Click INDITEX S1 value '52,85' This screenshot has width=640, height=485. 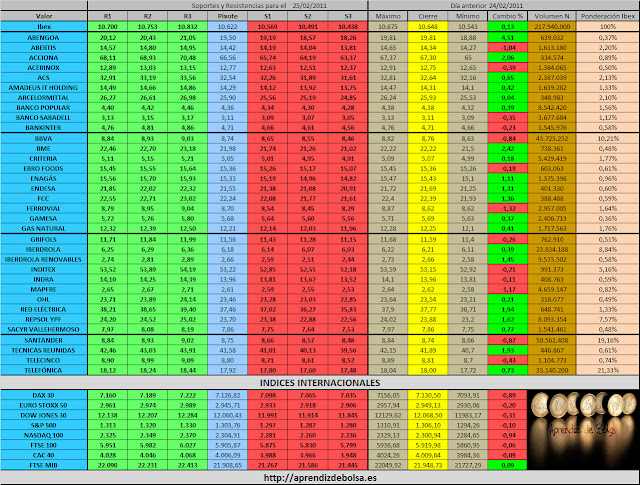pos(267,269)
